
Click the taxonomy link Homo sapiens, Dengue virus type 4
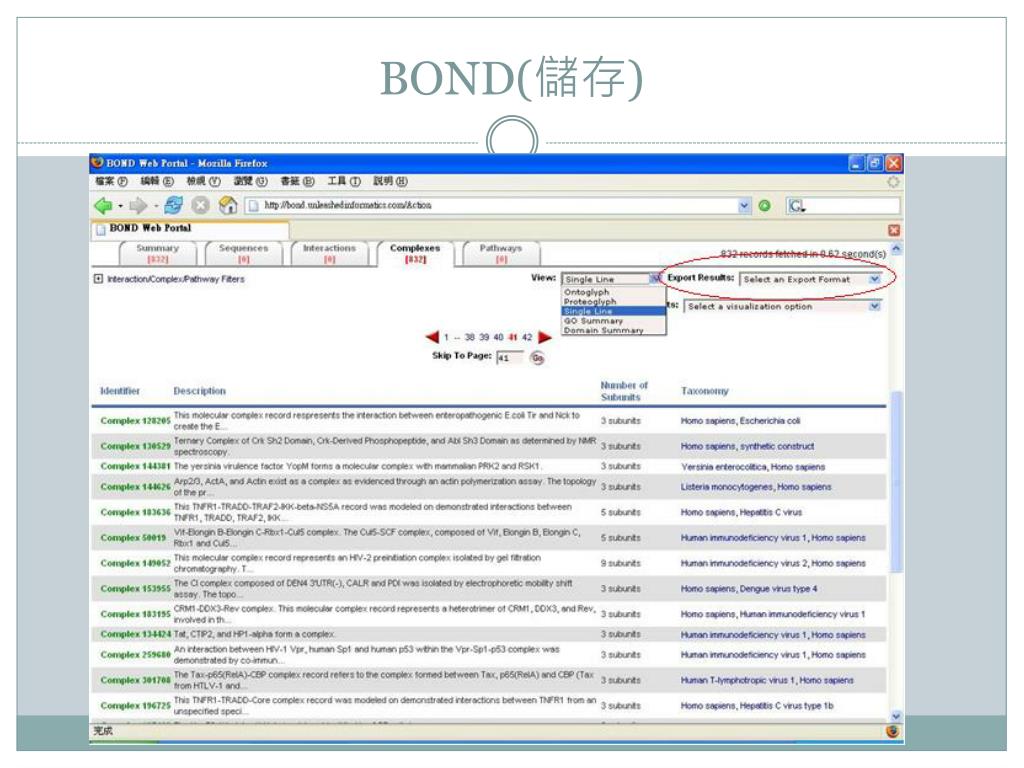(748, 589)
